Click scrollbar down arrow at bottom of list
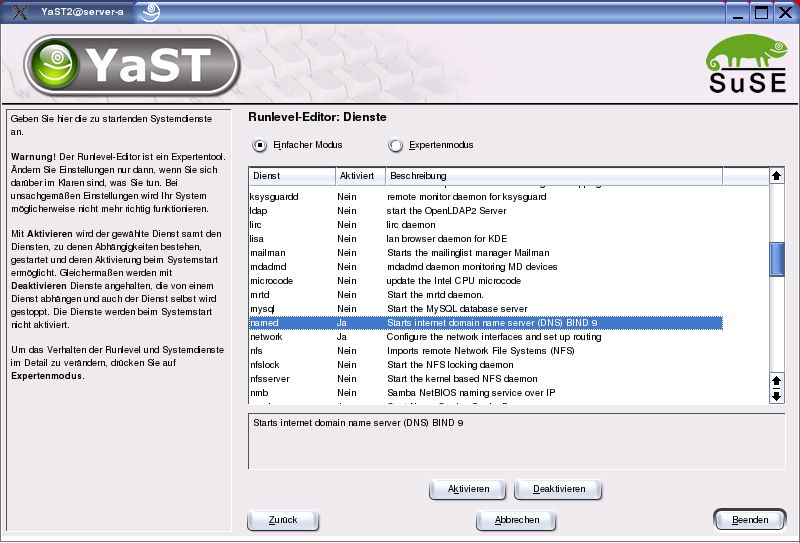Screen dimensions: 800x543 point(777,396)
